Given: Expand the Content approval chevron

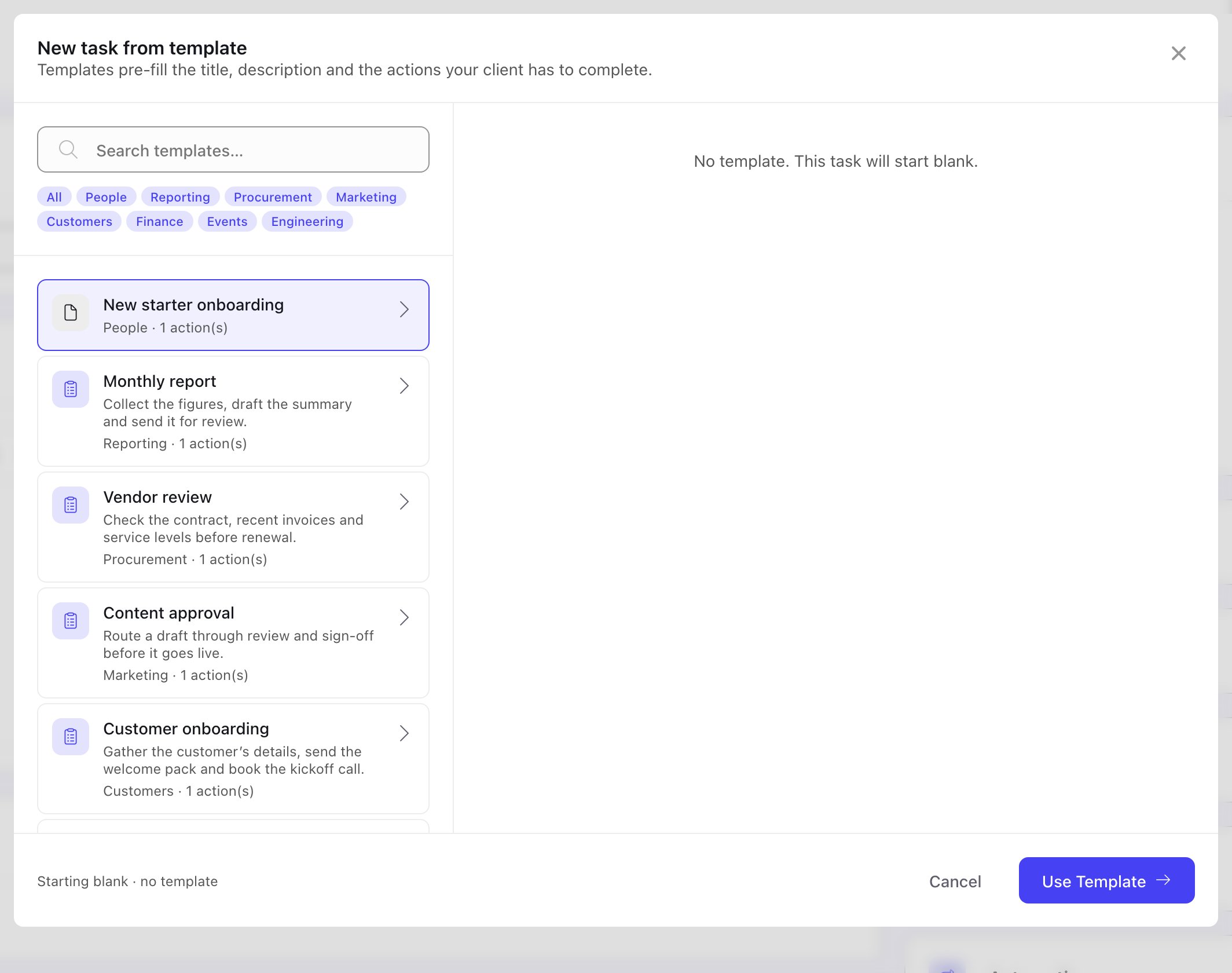Looking at the screenshot, I should 405,617.
